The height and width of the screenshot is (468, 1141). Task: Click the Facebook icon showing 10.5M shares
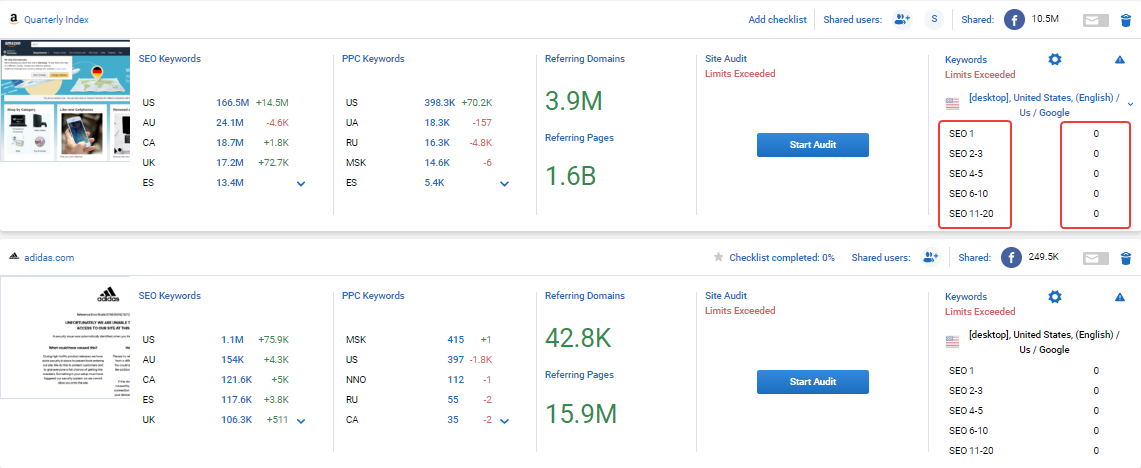[x=1014, y=20]
